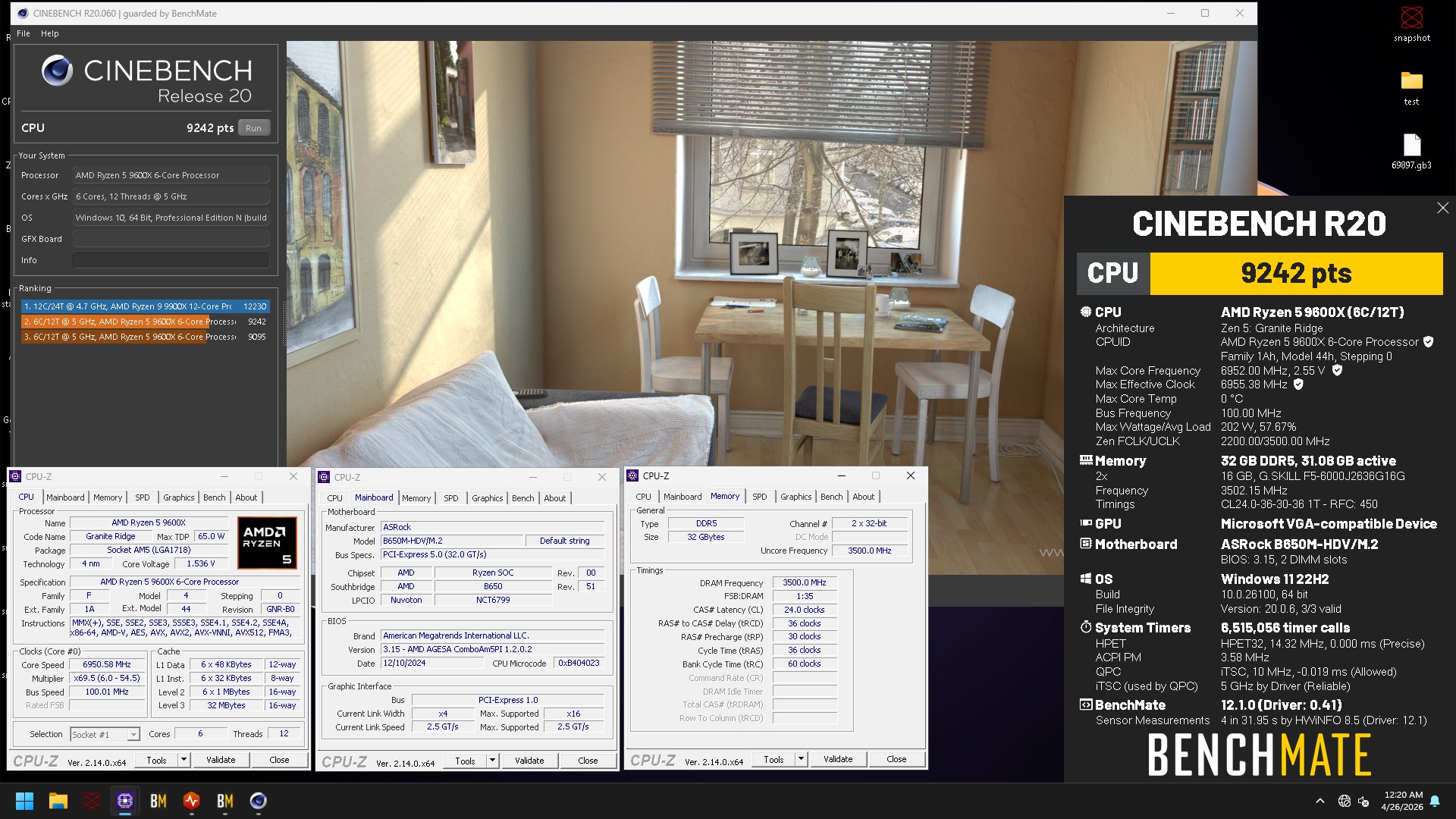Click the CPU-Z taskbar icon
The height and width of the screenshot is (819, 1456).
125,801
